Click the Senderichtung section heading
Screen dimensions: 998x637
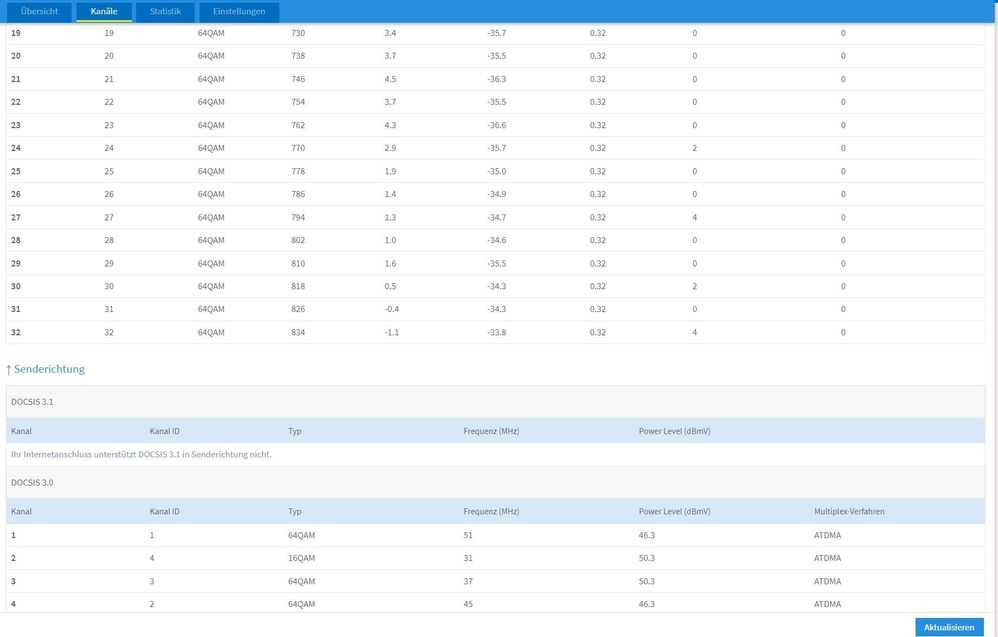click(45, 369)
